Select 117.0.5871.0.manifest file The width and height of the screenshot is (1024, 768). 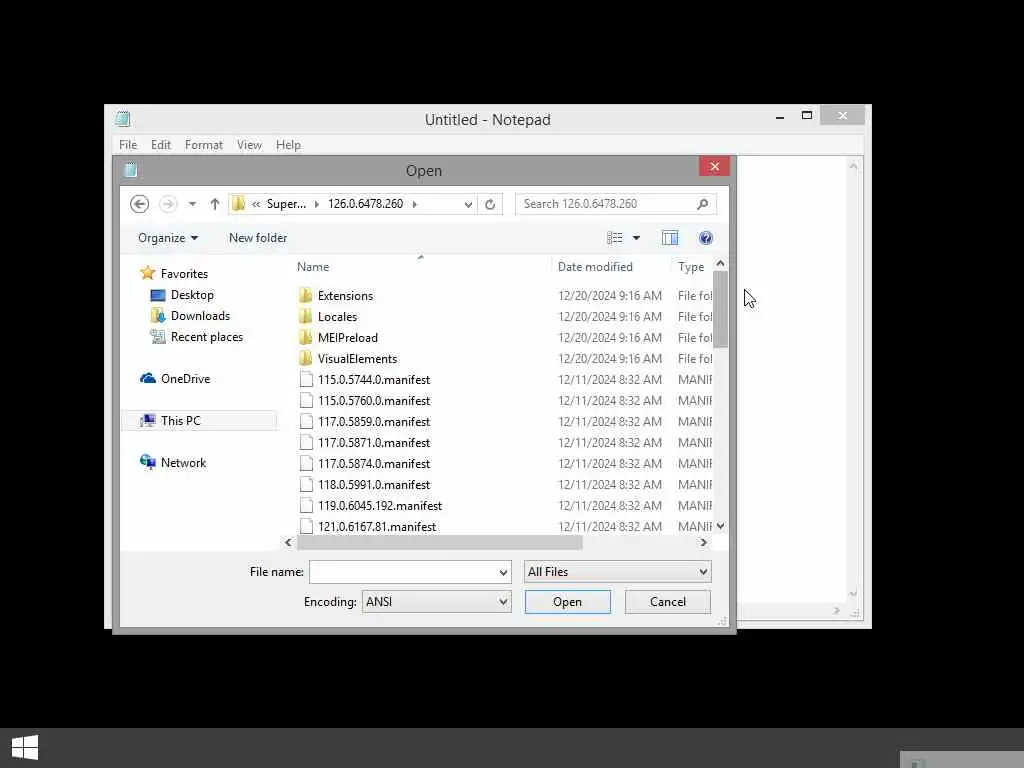(374, 442)
